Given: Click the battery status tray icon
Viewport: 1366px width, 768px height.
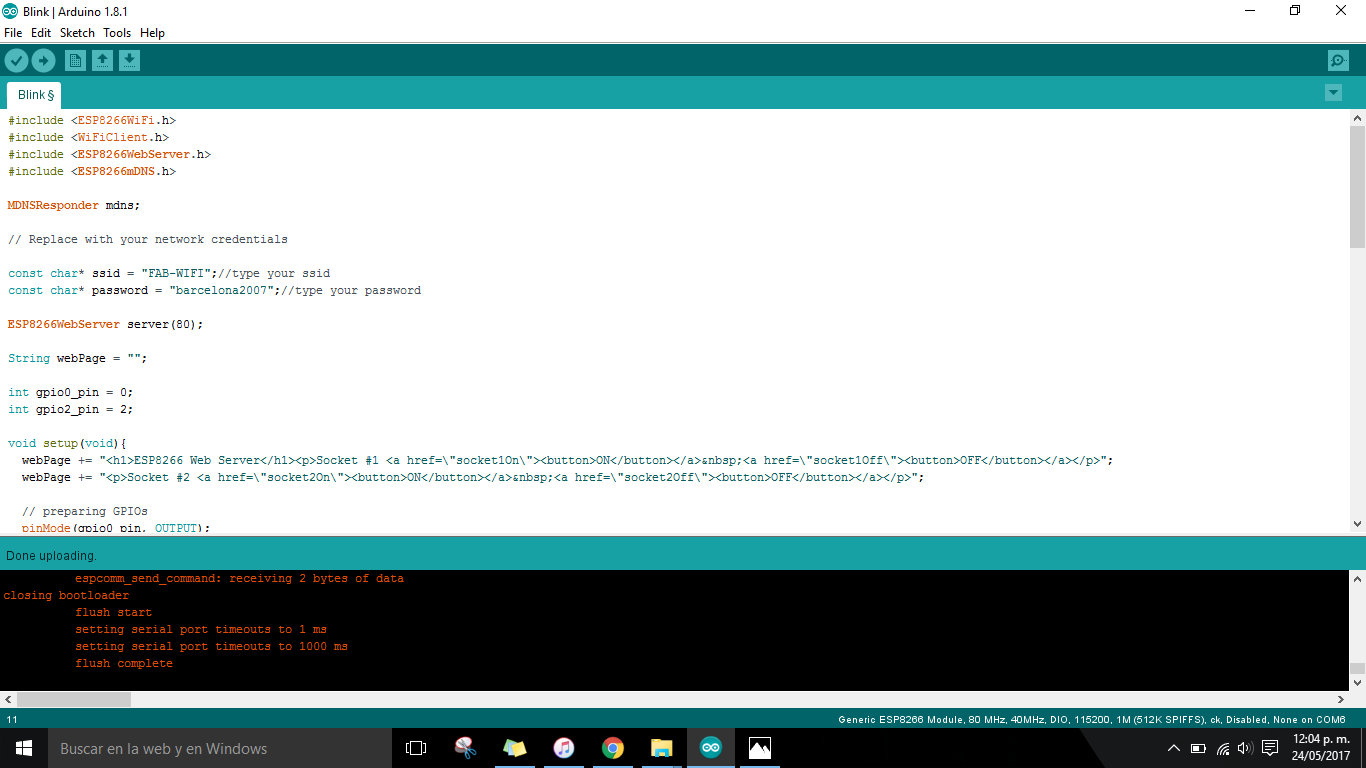Looking at the screenshot, I should [1198, 748].
